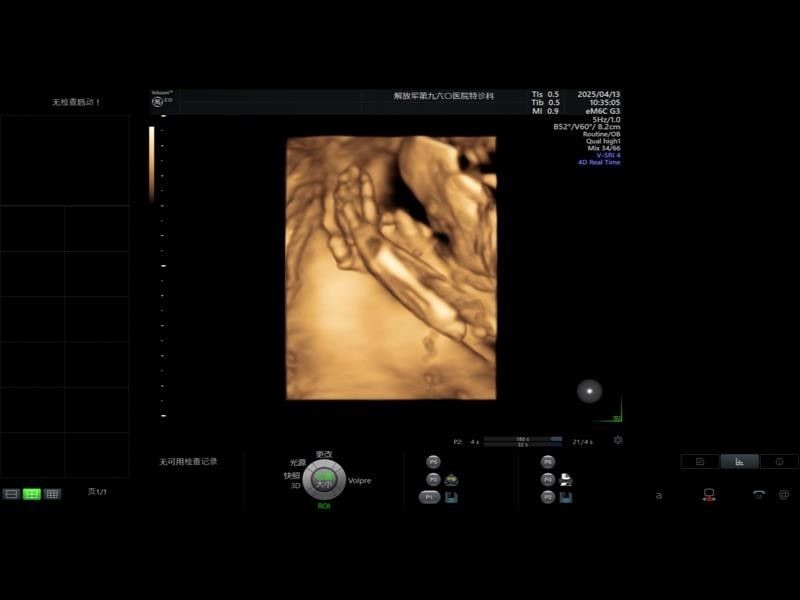Select the green two-column clipboard layout
Image resolution: width=800 pixels, height=600 pixels.
tap(32, 494)
